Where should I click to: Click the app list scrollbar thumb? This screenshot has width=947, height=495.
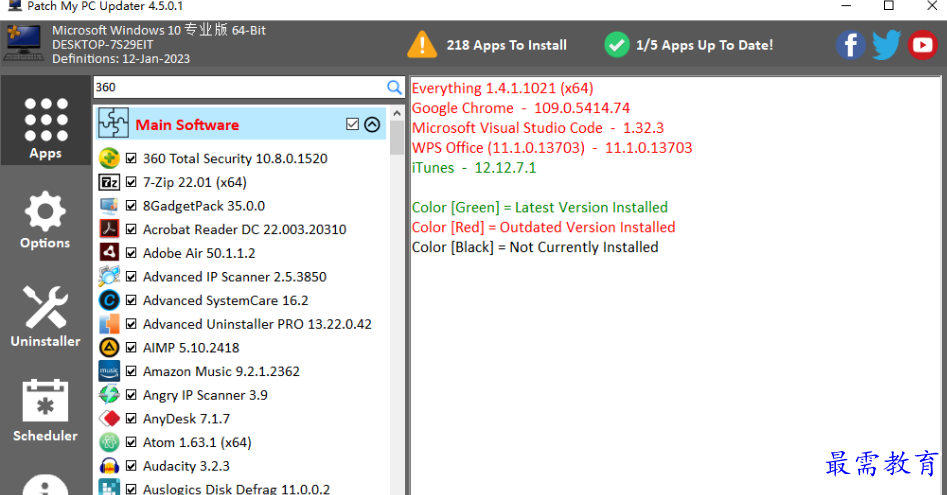point(397,138)
